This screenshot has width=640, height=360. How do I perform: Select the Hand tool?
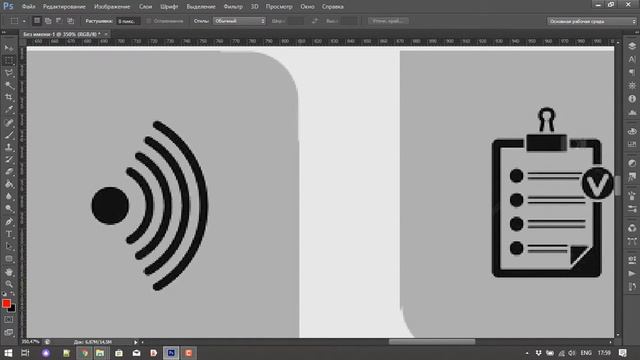(9, 272)
